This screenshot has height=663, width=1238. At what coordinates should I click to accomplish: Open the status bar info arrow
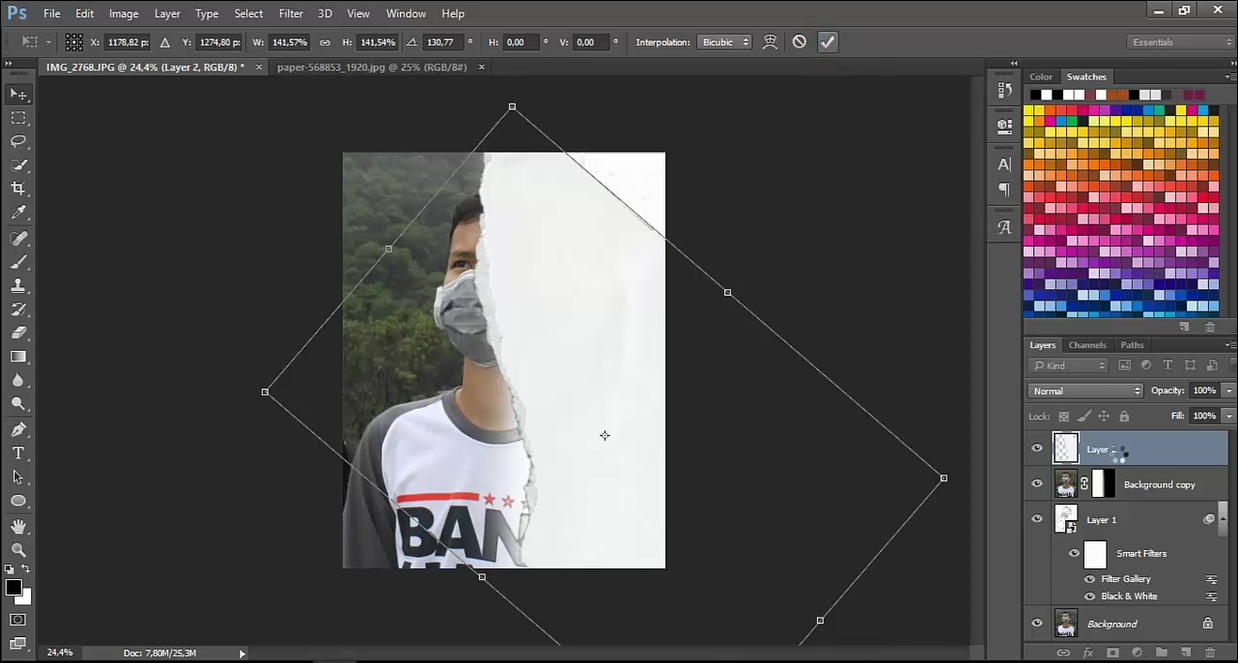[x=242, y=653]
